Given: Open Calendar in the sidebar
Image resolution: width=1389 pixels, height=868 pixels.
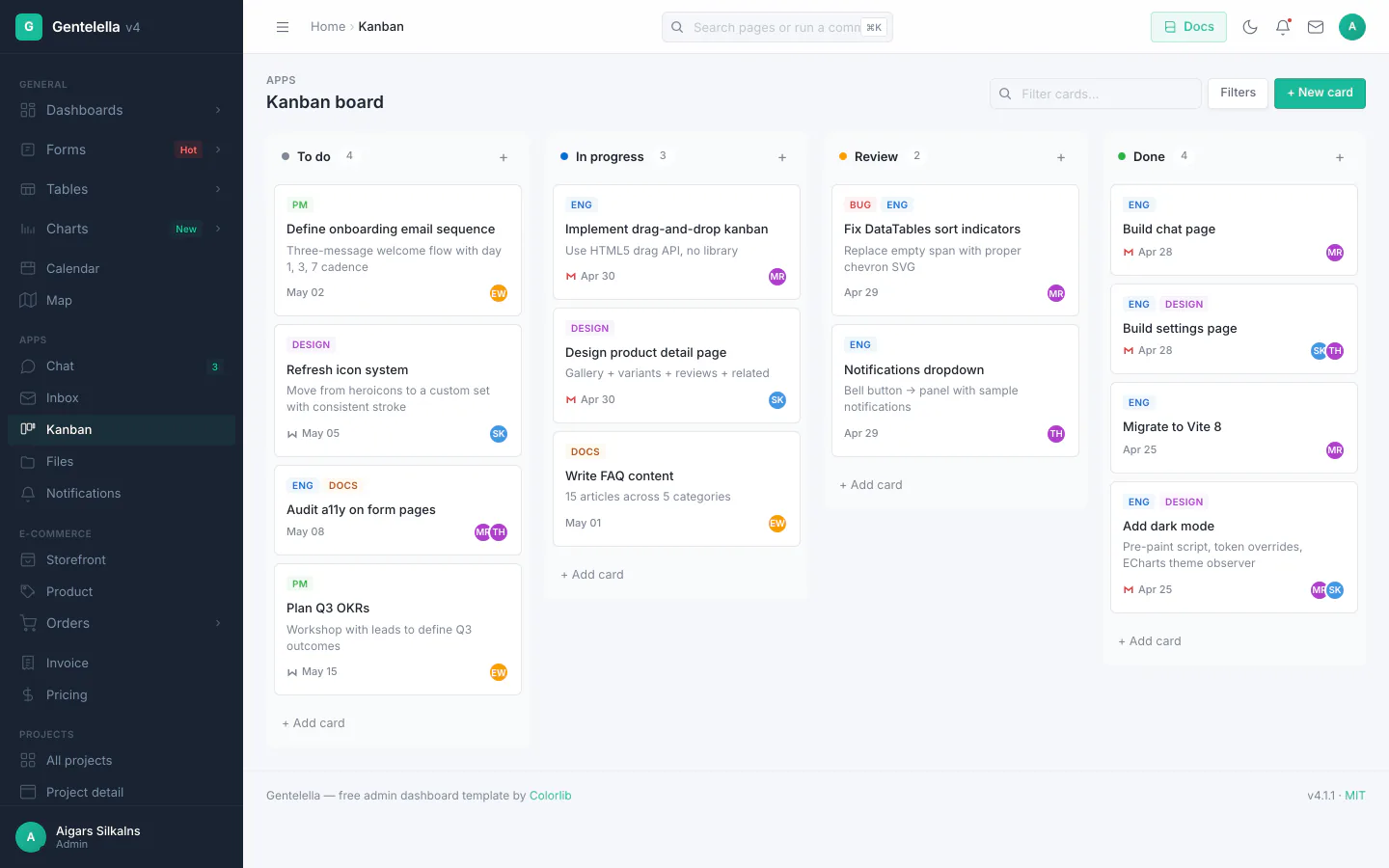Looking at the screenshot, I should (122, 268).
